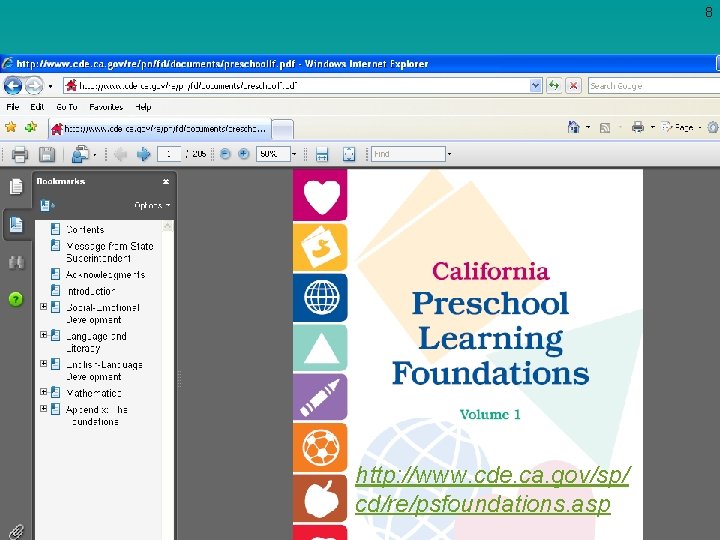Open the zoom percentage dropdown arrow
Screen dimensions: 720x540
(x=294, y=154)
